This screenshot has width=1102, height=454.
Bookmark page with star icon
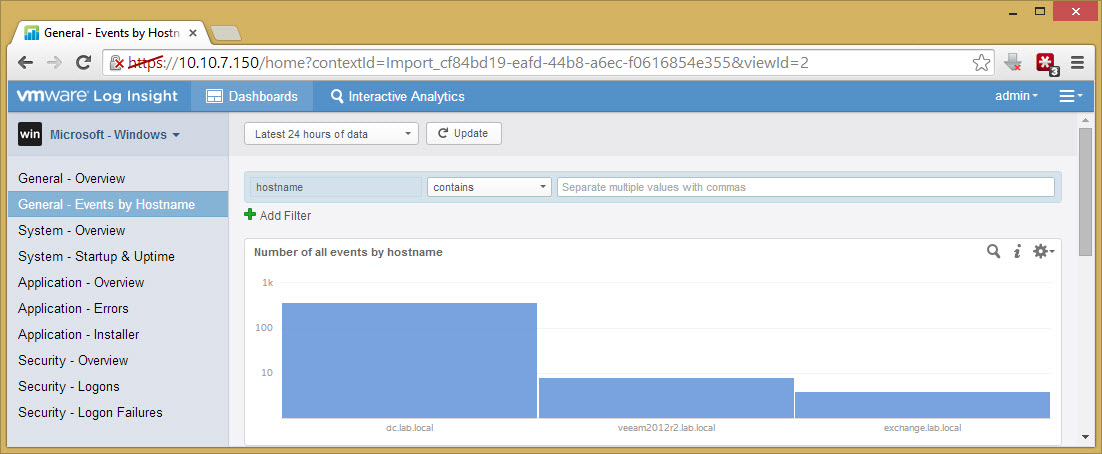(981, 63)
